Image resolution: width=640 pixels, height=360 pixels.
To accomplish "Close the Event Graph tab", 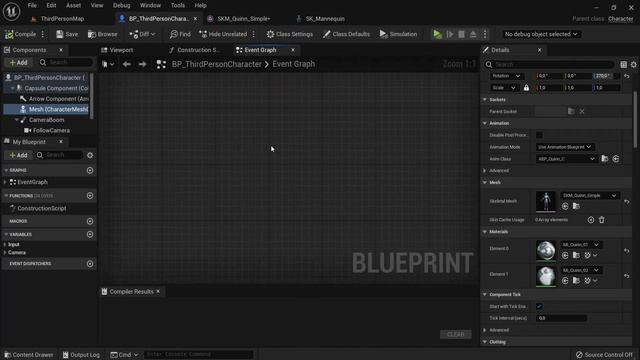I will [x=293, y=50].
